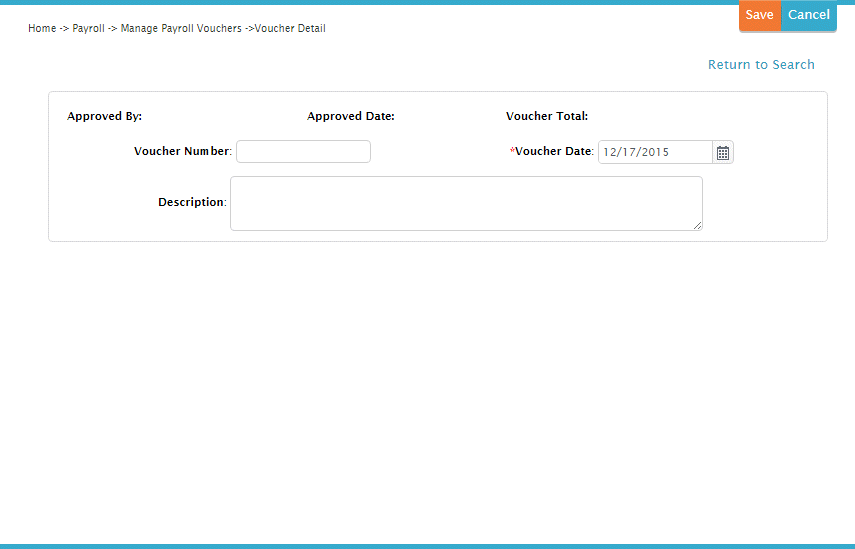
Task: Click the Description text area
Action: (x=466, y=203)
